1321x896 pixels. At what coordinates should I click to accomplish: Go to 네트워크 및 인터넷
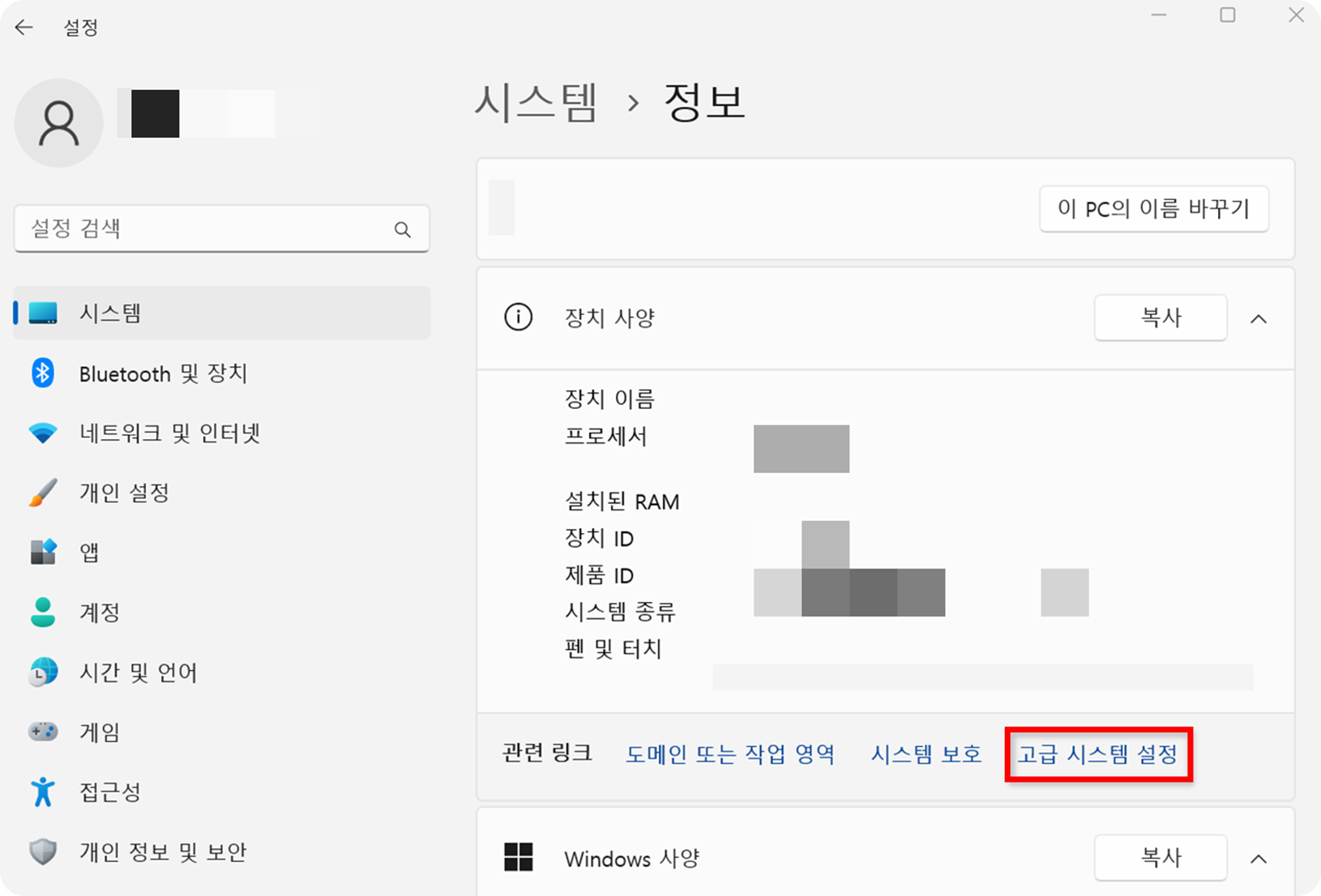[222, 433]
